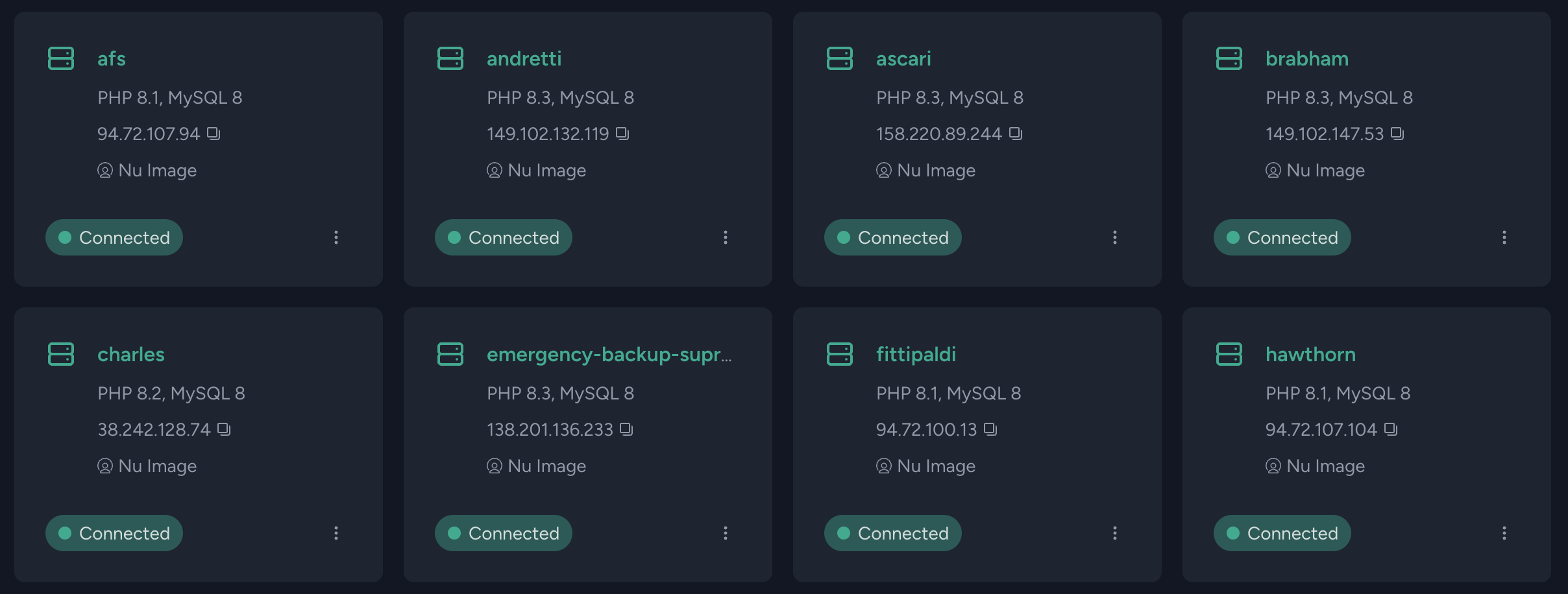This screenshot has width=1568, height=594.
Task: Show the options menu for charles
Action: (336, 533)
